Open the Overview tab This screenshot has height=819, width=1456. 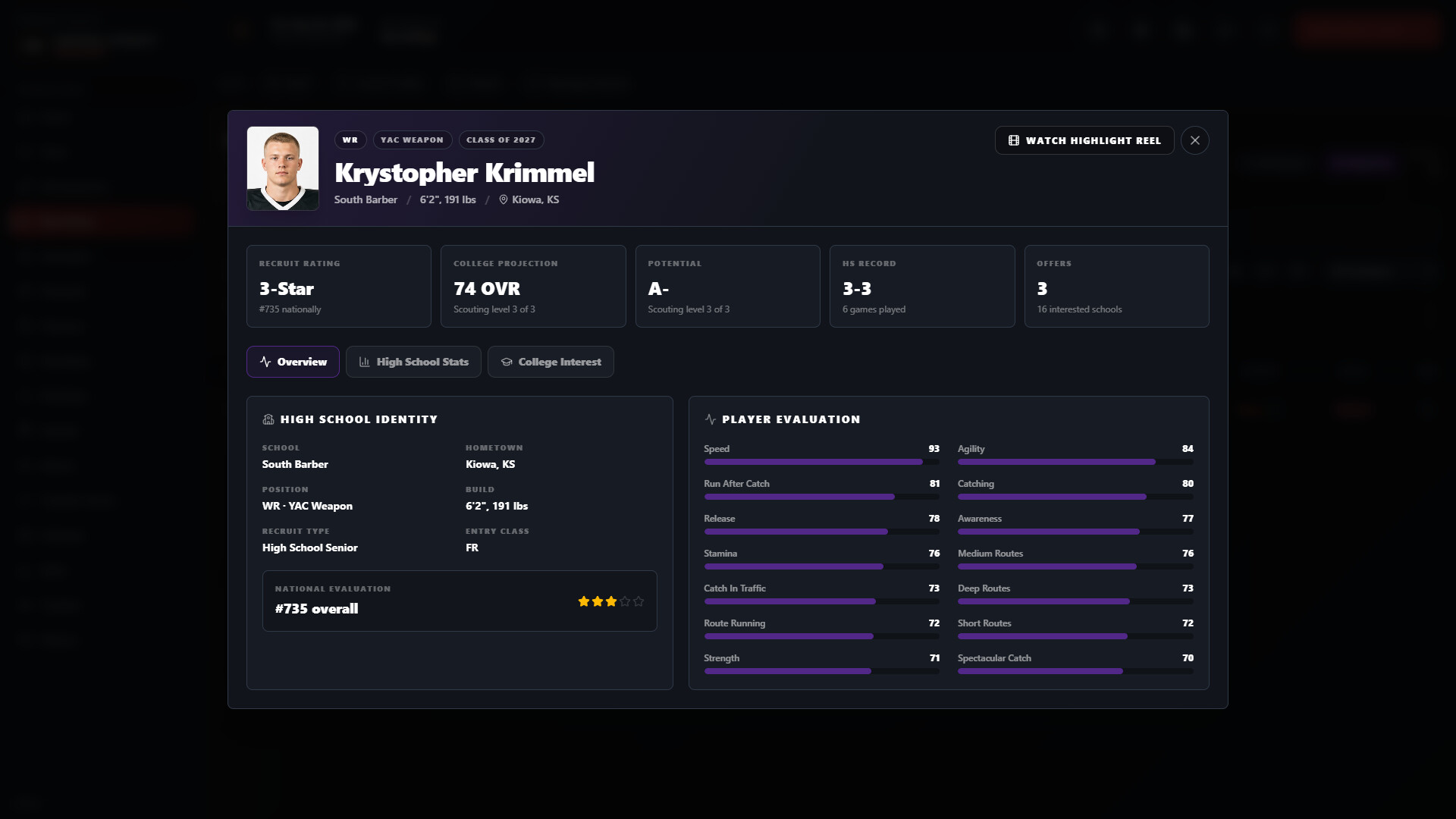[x=293, y=362]
